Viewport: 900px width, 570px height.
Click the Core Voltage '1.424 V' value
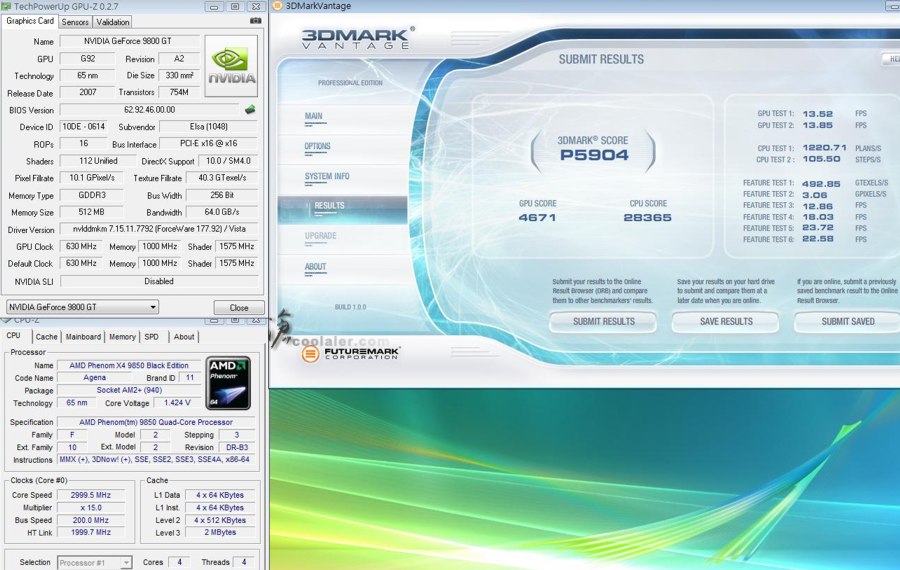177,403
